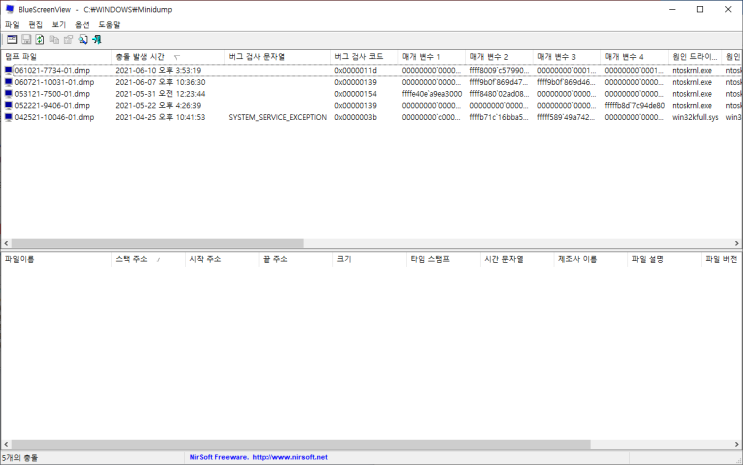Viewport: 743px width, 465px height.
Task: Open the 도움말 menu
Action: tap(109, 24)
